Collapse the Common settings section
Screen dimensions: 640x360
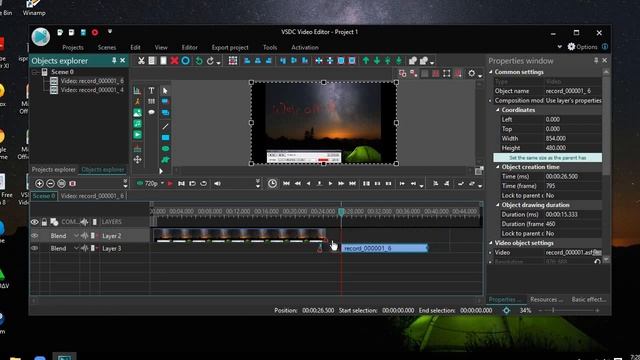point(491,72)
